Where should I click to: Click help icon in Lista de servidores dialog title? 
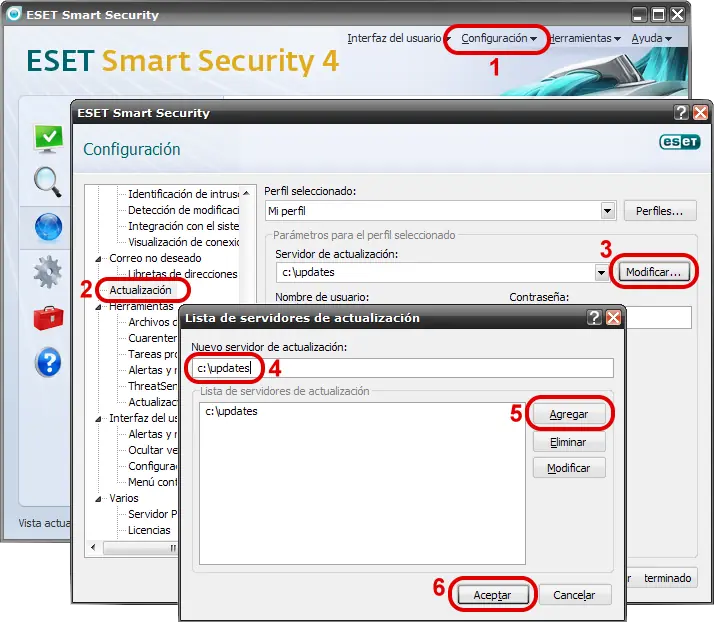594,317
